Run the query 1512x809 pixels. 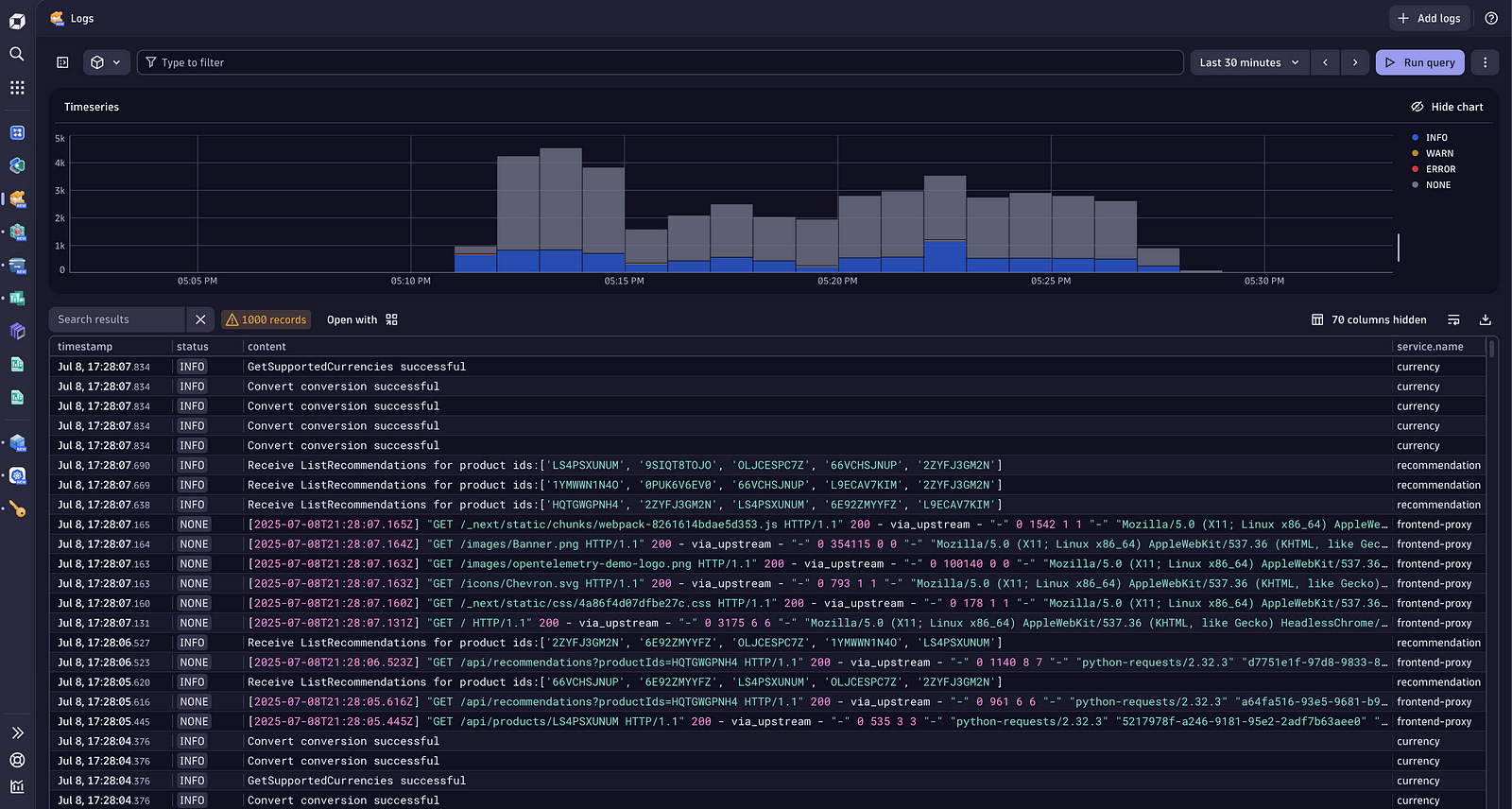(x=1419, y=62)
